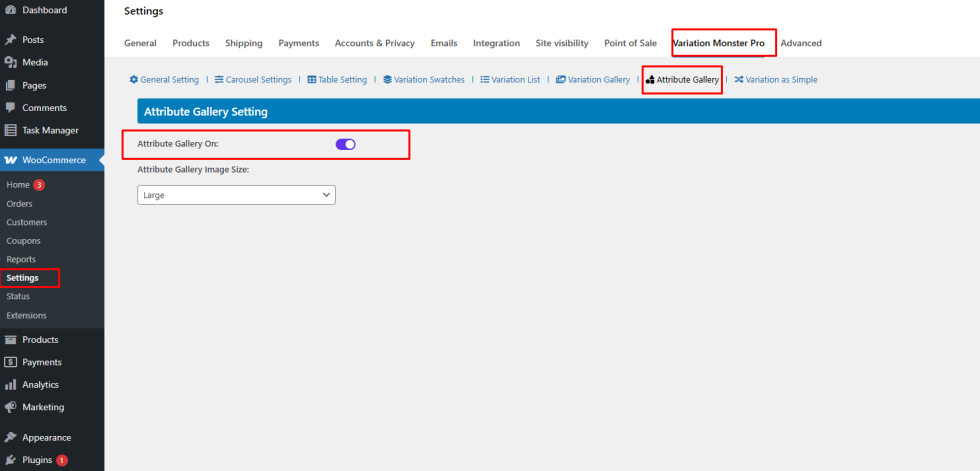980x471 pixels.
Task: Open the Variation List link
Action: (x=516, y=80)
